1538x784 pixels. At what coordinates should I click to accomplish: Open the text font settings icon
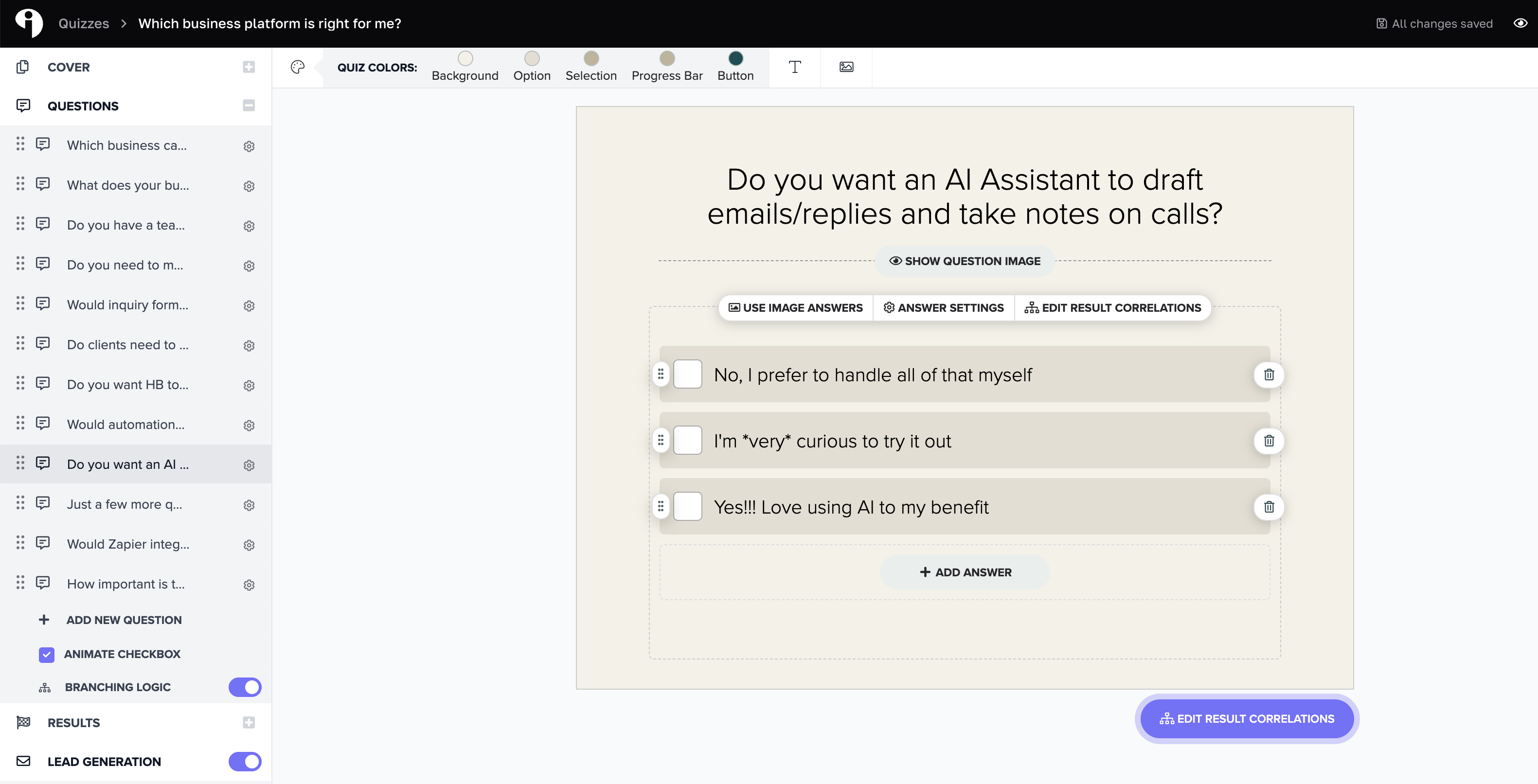794,67
